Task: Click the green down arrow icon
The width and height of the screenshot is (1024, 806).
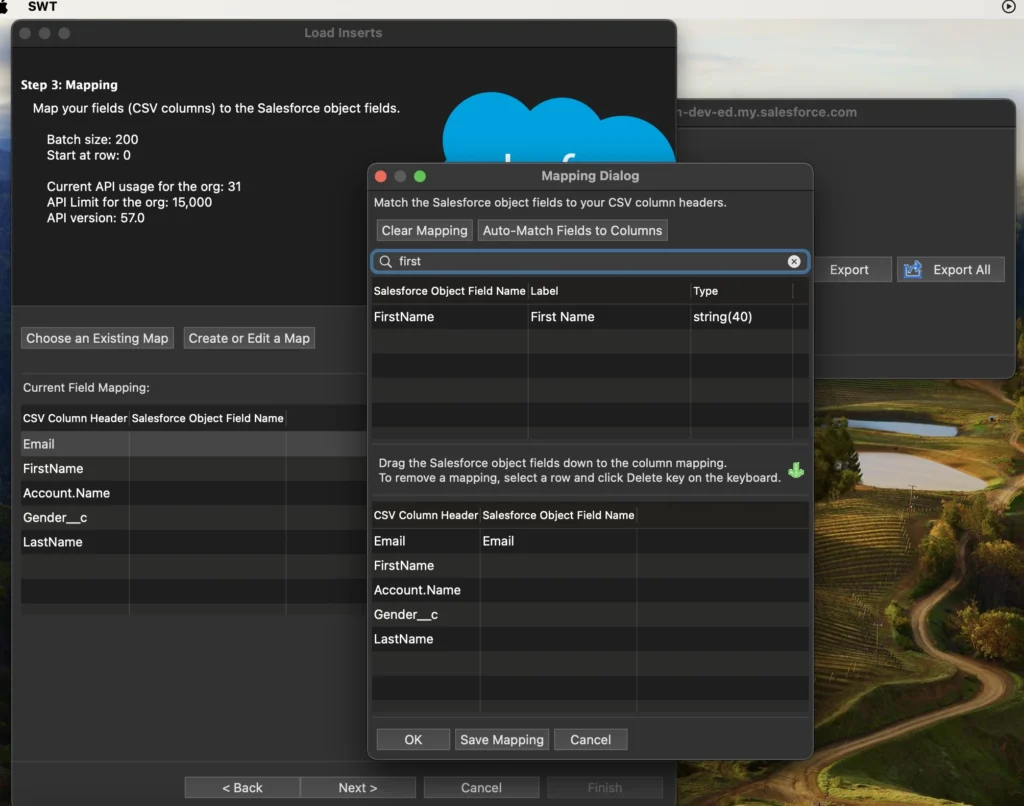Action: click(x=795, y=470)
